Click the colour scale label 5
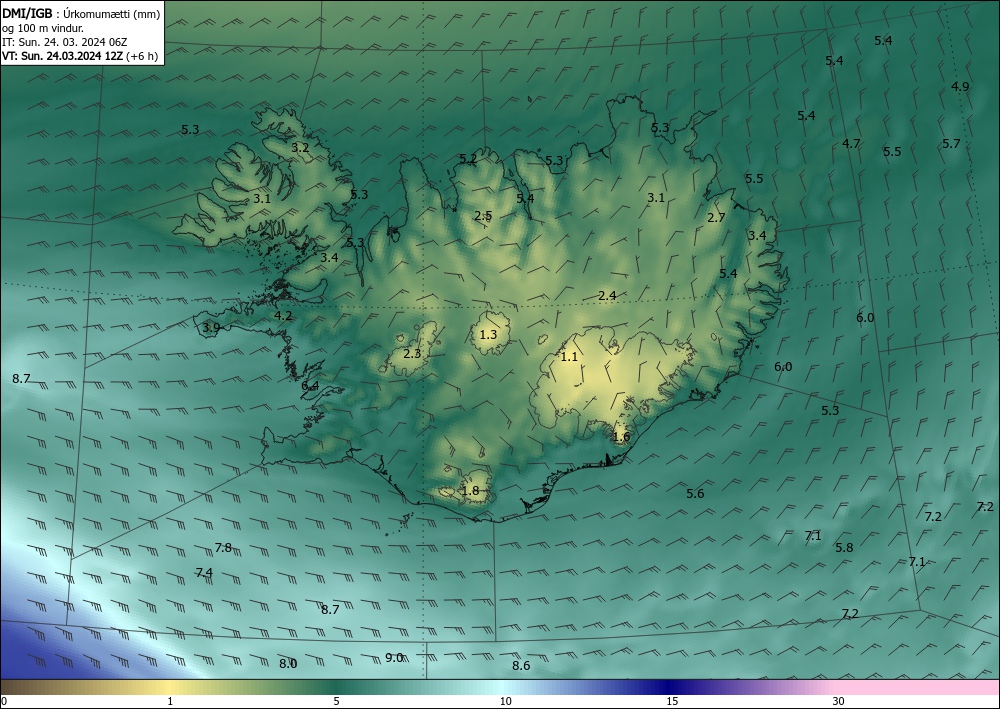 [336, 702]
